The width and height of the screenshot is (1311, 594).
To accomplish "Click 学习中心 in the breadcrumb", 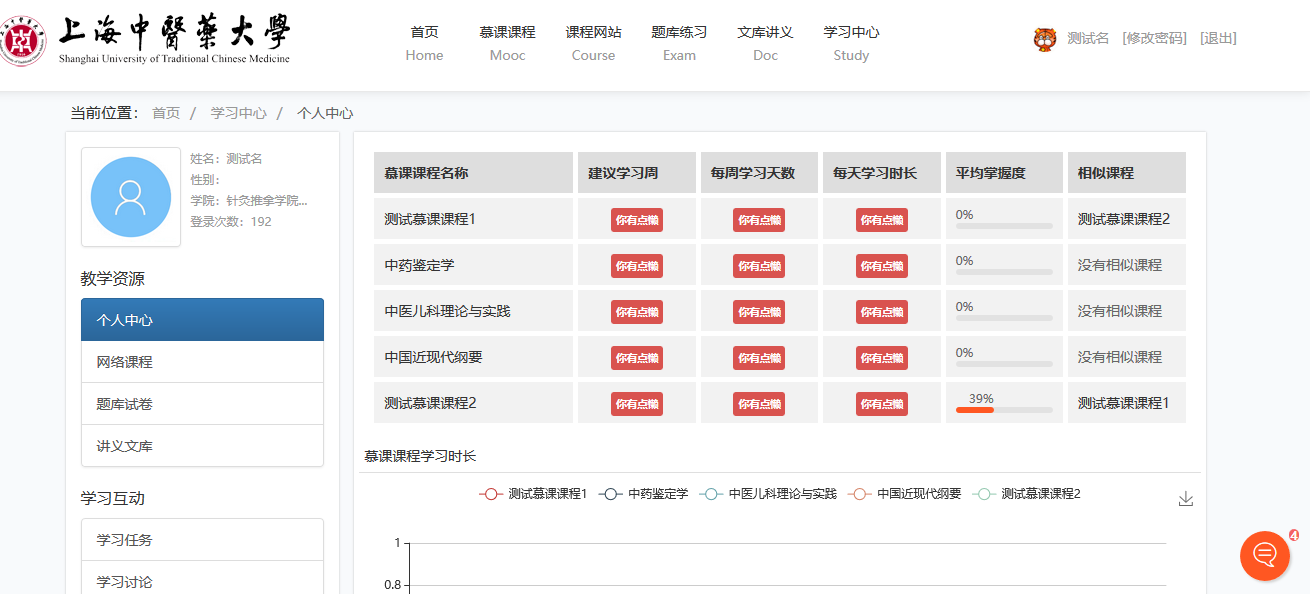I will coord(238,113).
